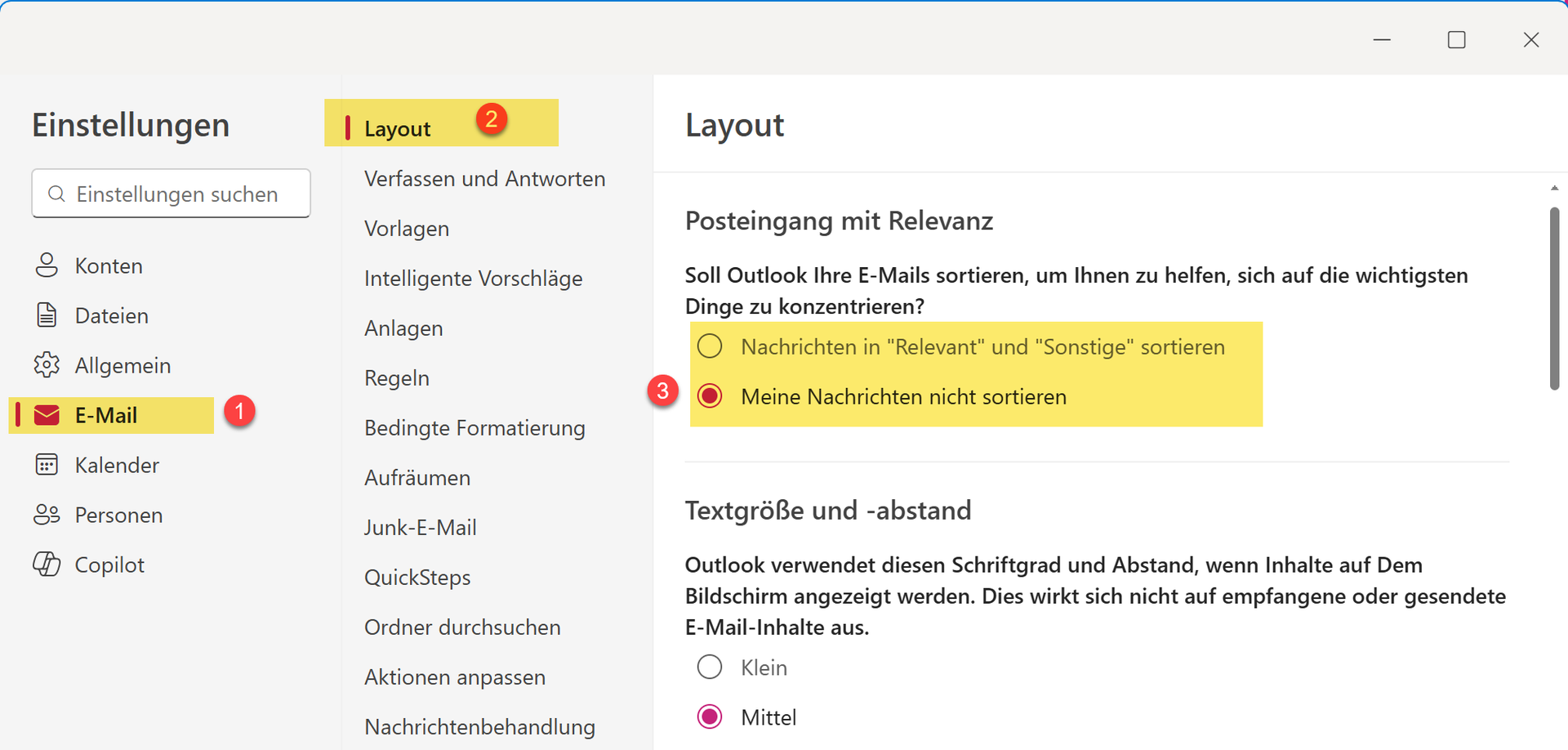Open the Regeln settings page
Viewport: 1568px width, 750px height.
coord(397,377)
